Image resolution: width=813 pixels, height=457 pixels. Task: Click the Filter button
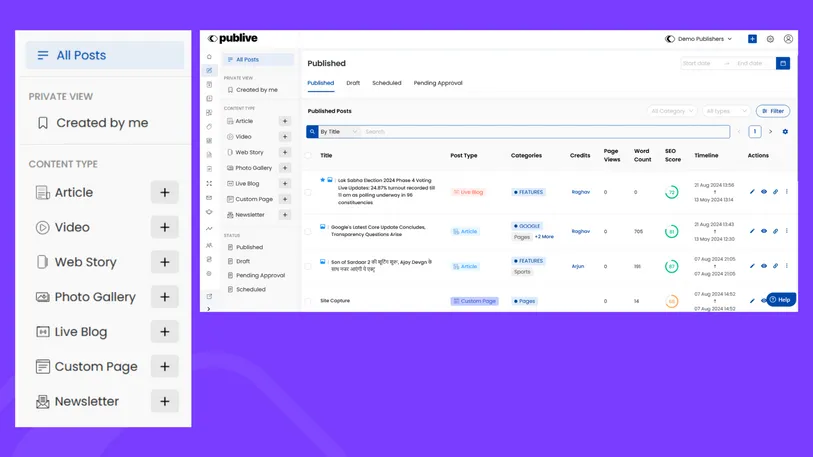pos(772,111)
